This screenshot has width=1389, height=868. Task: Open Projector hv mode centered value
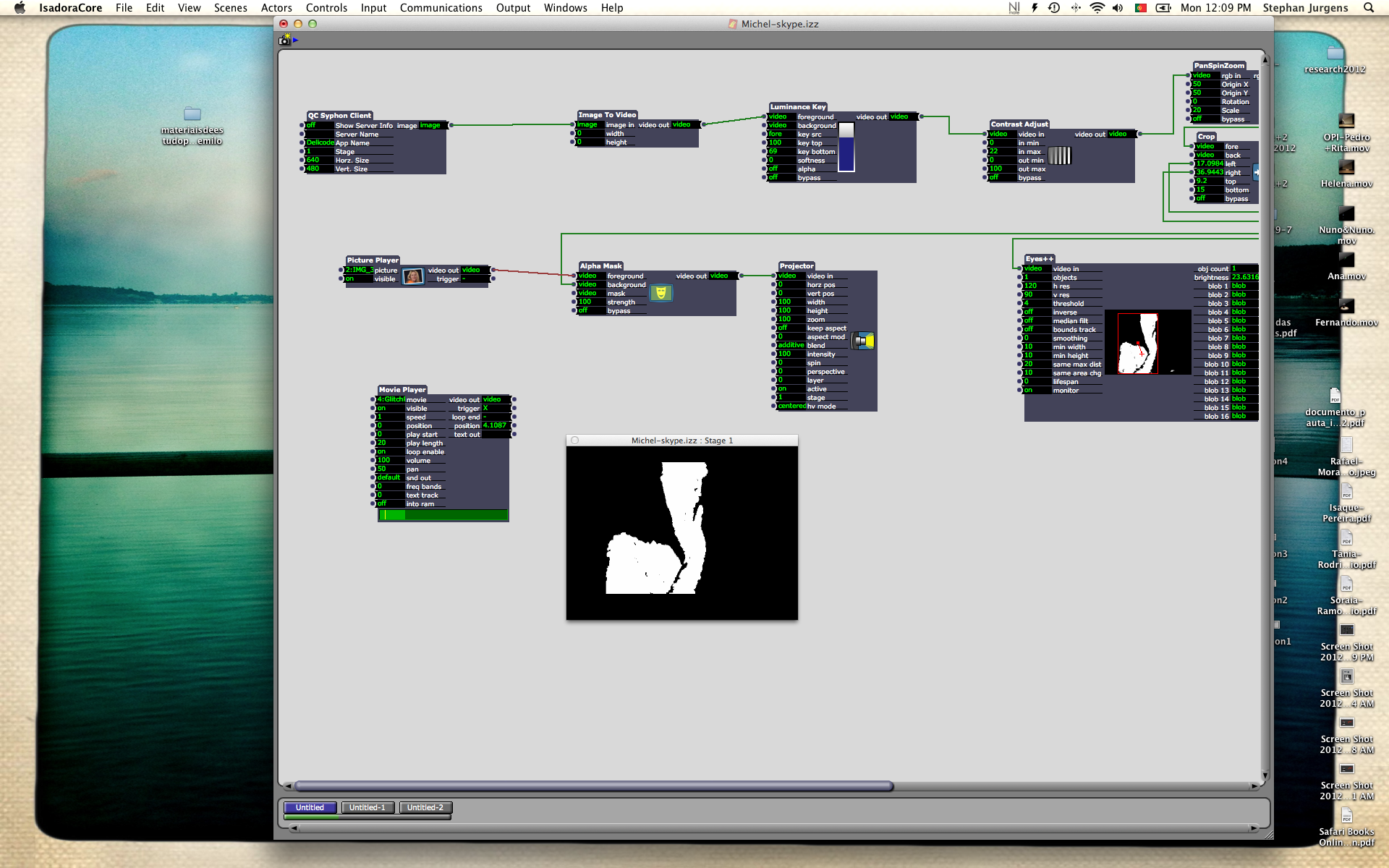click(791, 406)
